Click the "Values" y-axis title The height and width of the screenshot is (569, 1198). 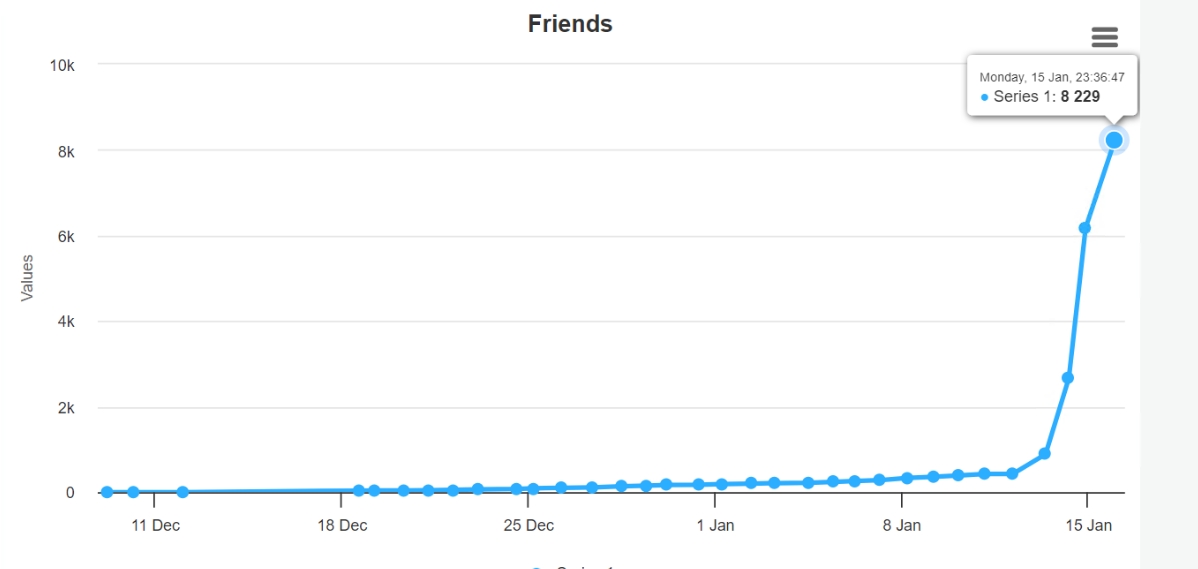point(27,277)
